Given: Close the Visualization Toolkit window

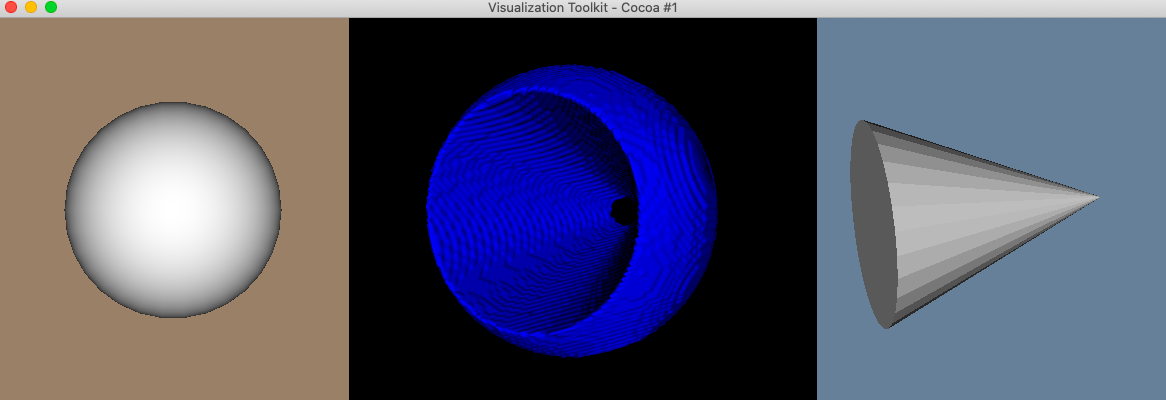Looking at the screenshot, I should point(11,7).
